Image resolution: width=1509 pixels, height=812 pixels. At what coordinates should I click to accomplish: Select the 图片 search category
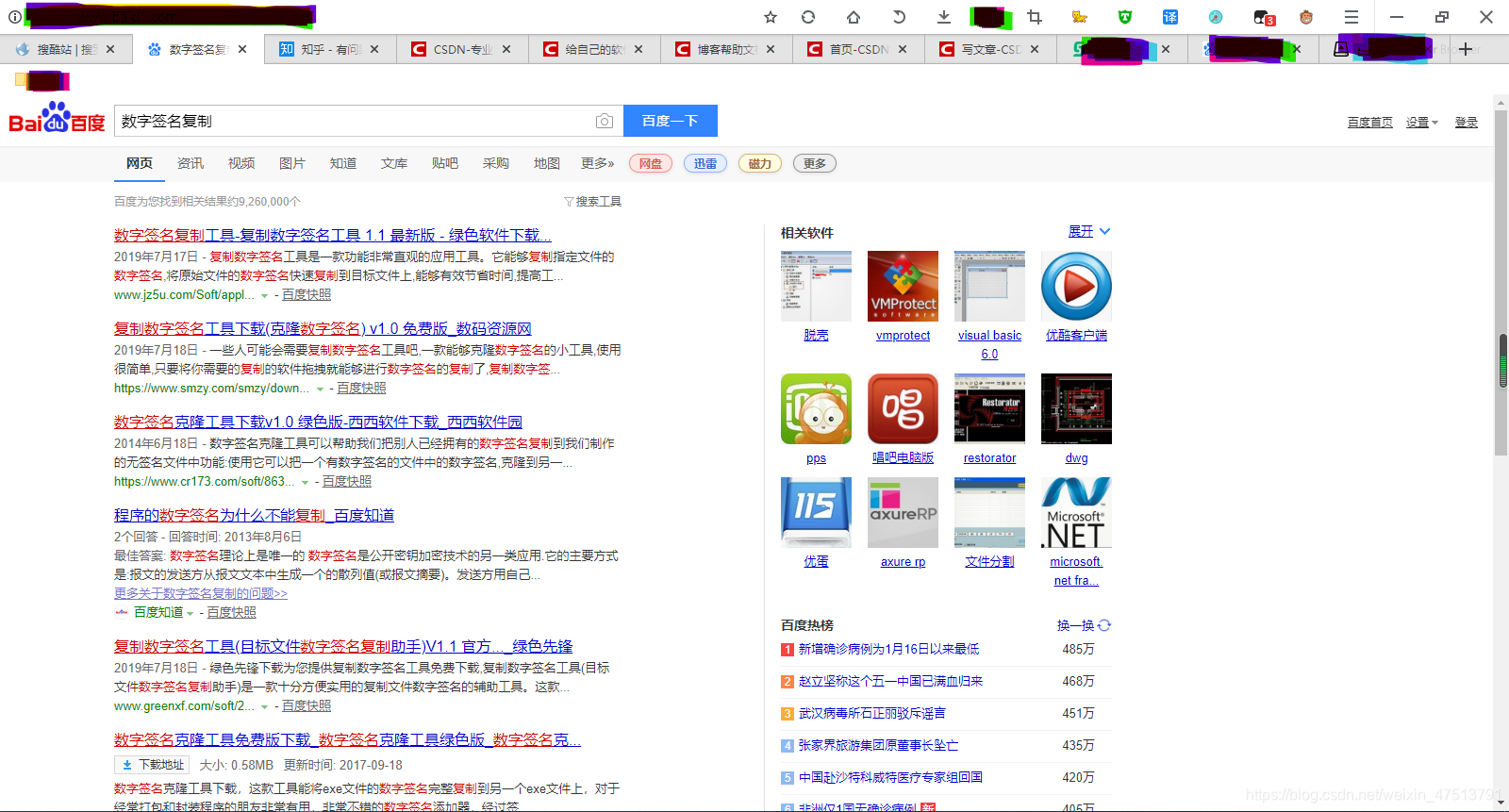292,163
